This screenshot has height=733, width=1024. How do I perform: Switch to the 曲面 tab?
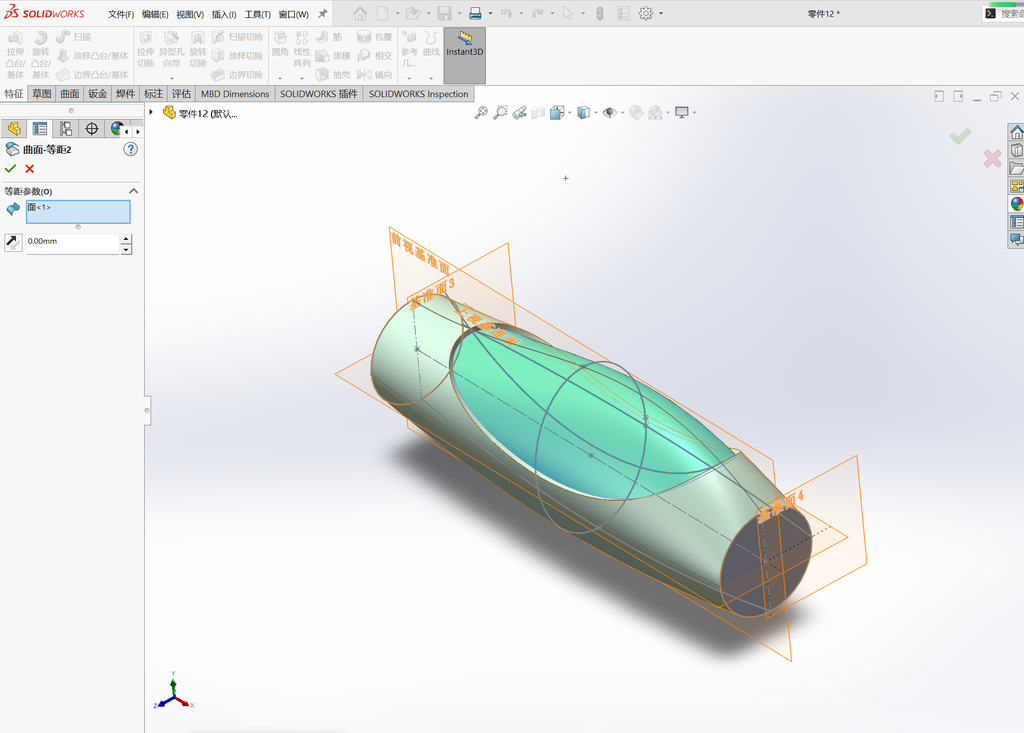[x=70, y=93]
